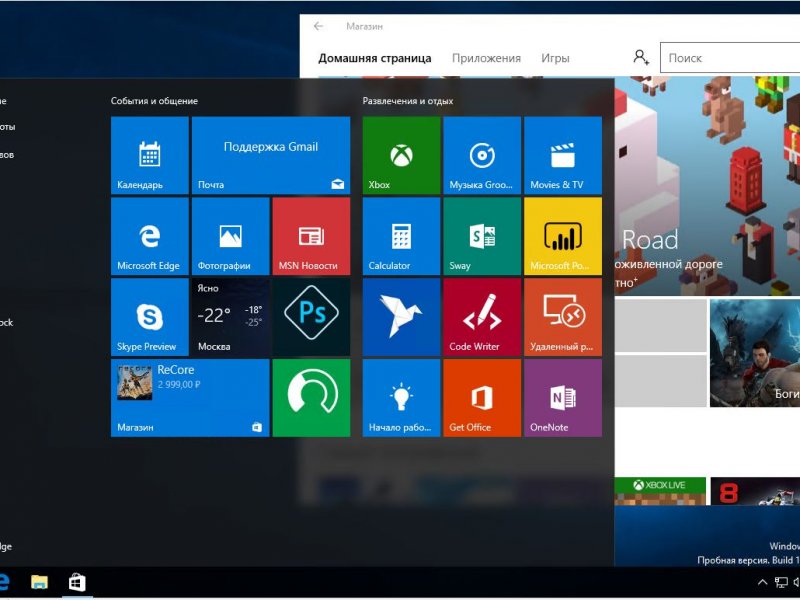Screen dimensions: 800x600
Task: Open the Музыка Groove tile
Action: point(482,156)
